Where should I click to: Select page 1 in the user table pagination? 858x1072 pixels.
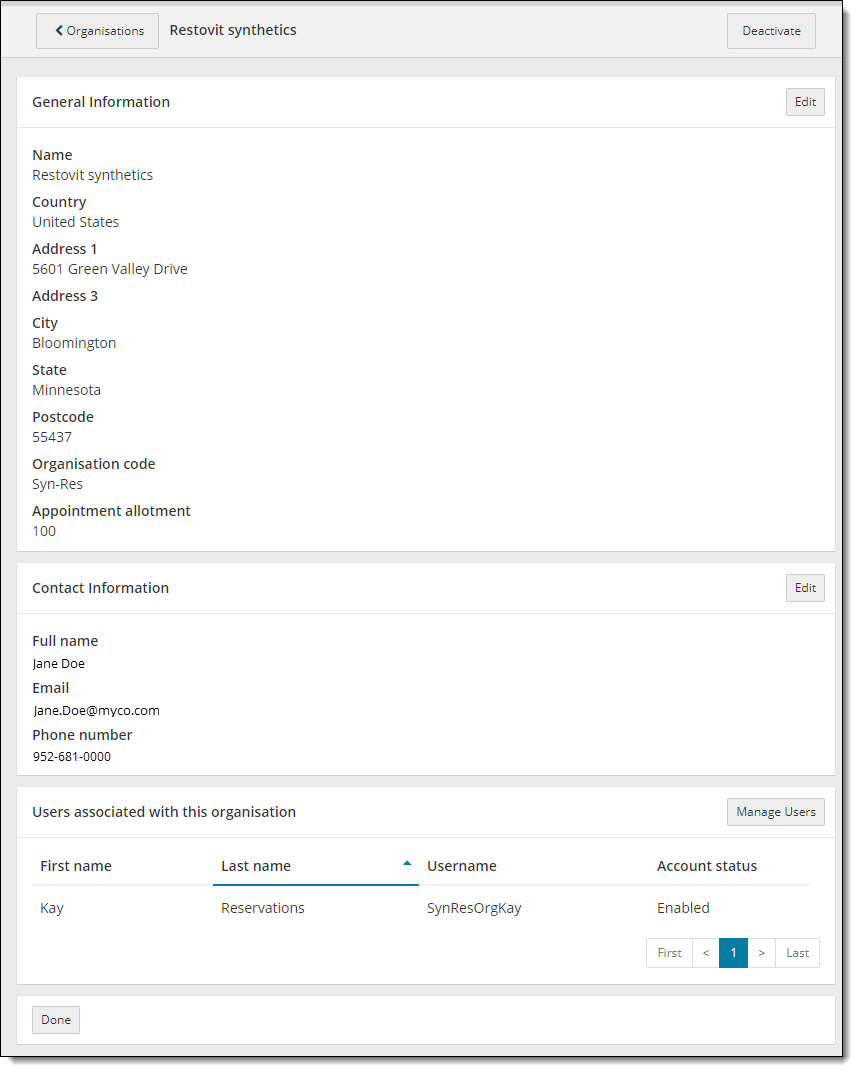click(734, 953)
